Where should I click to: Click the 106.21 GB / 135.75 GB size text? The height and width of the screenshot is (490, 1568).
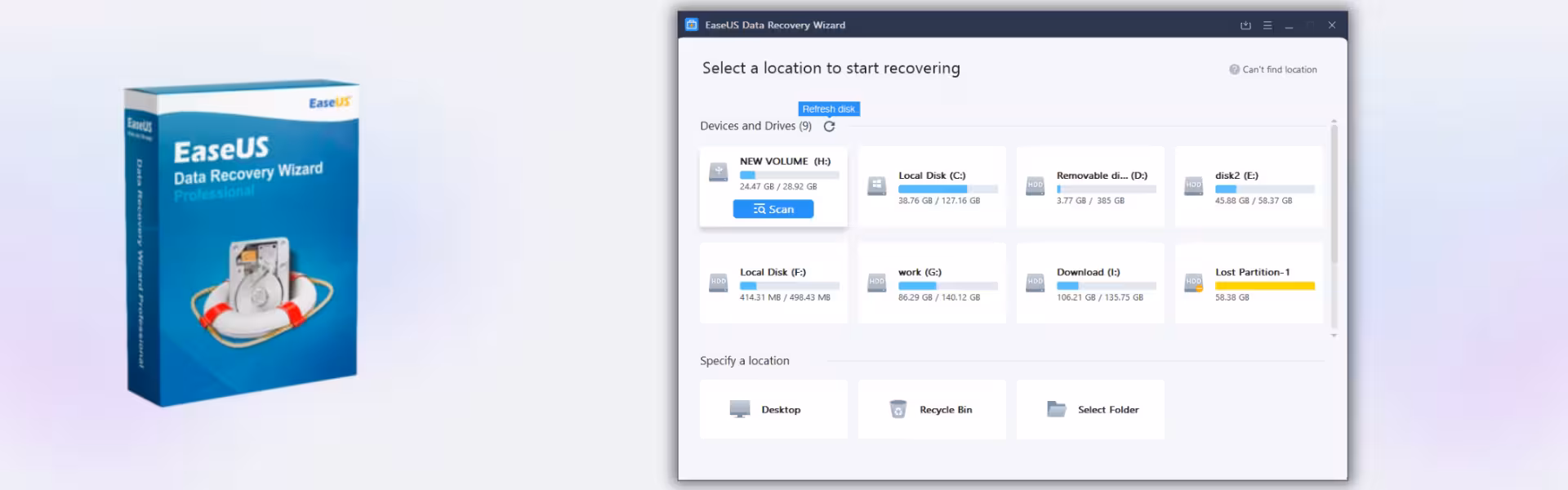pos(1100,297)
